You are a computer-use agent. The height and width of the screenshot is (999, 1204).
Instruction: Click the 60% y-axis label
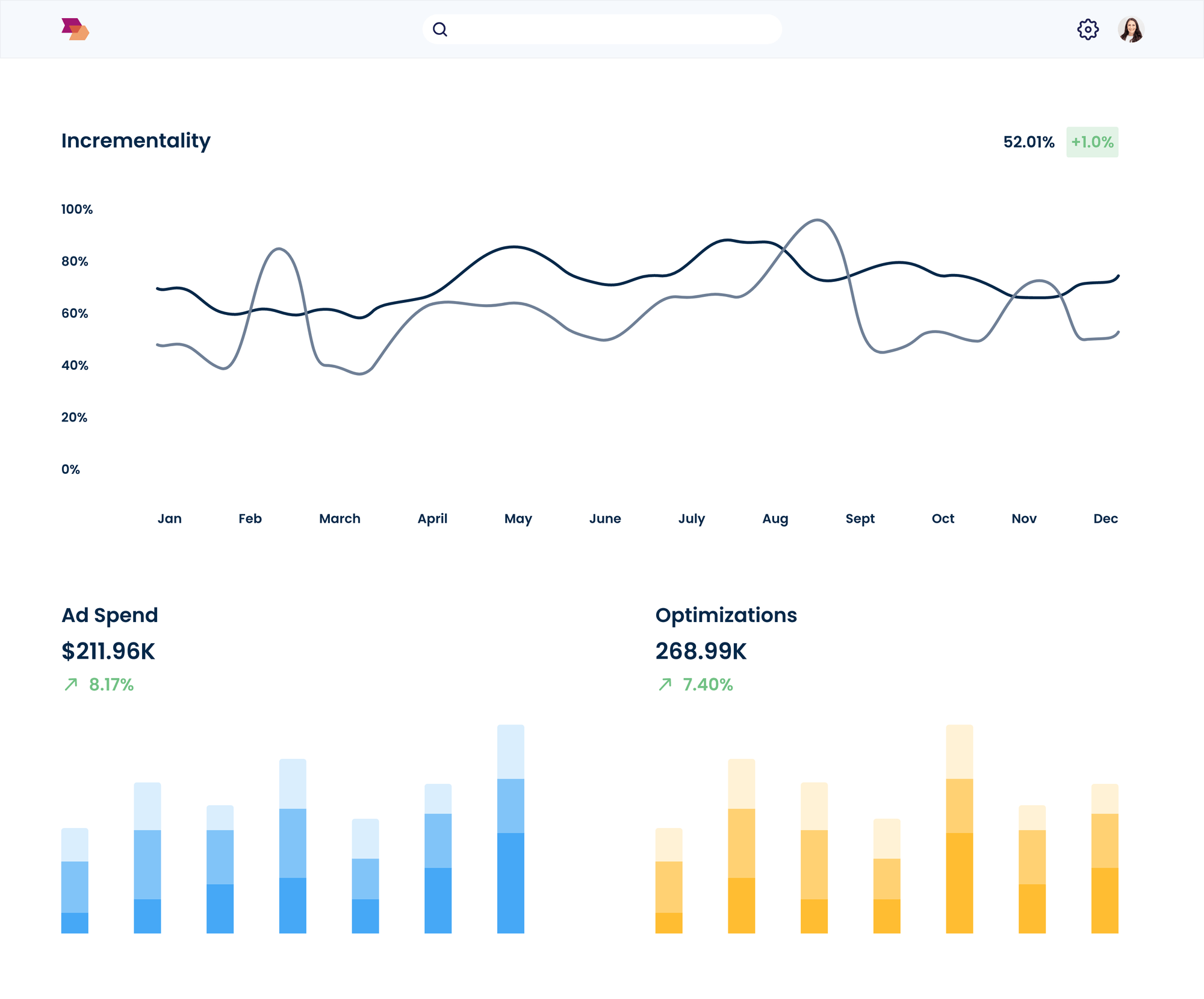click(75, 313)
